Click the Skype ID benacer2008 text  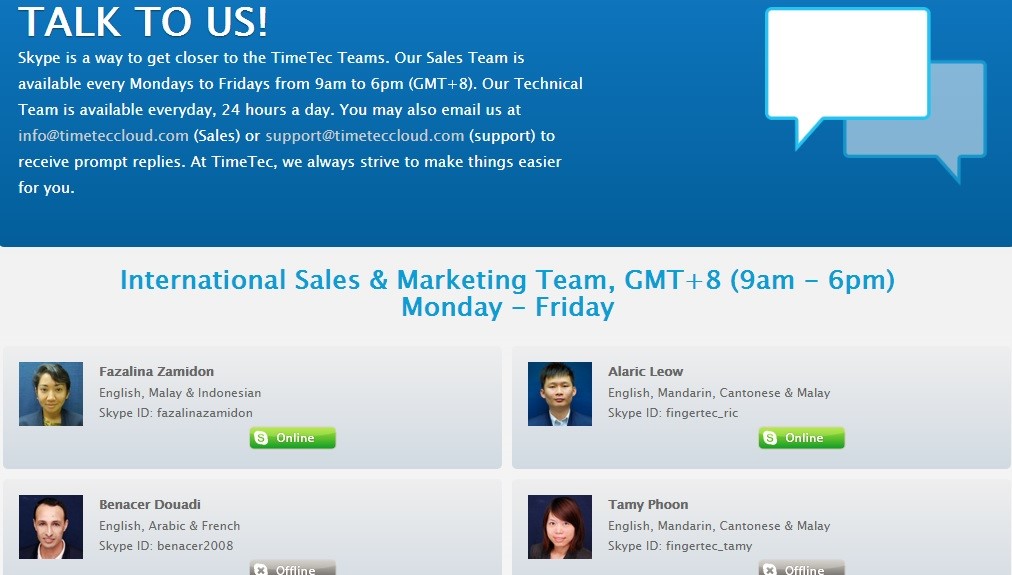coord(166,546)
